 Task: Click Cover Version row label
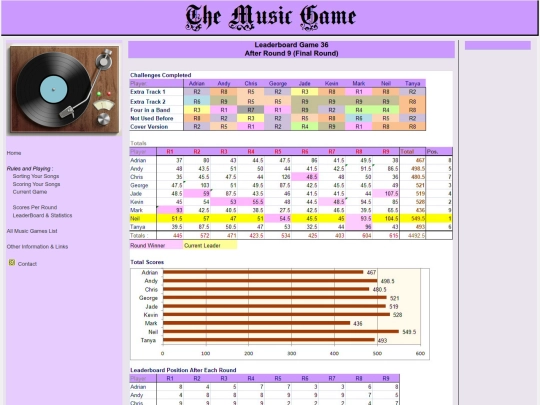149,127
